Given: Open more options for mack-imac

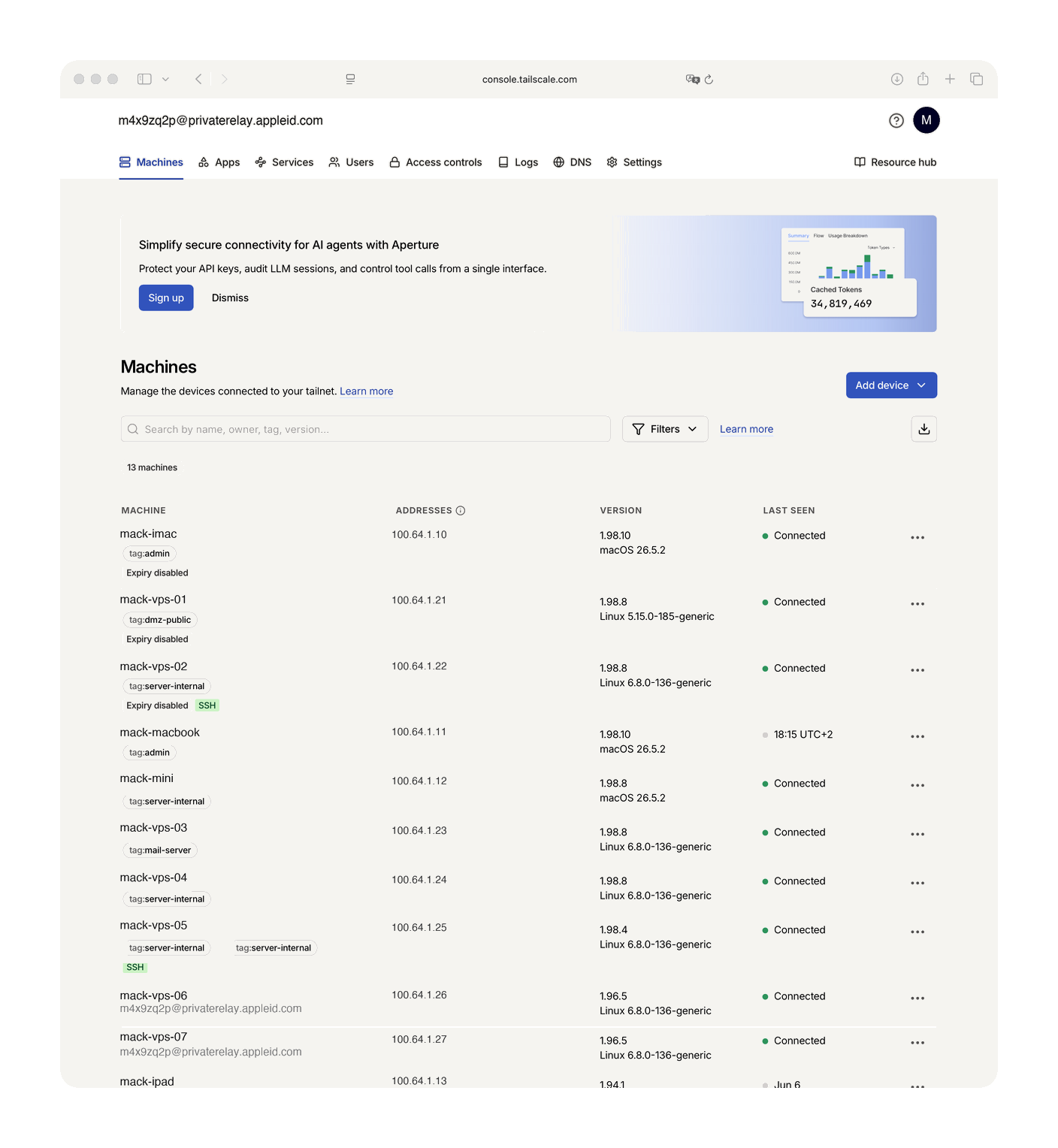Looking at the screenshot, I should pos(917,538).
